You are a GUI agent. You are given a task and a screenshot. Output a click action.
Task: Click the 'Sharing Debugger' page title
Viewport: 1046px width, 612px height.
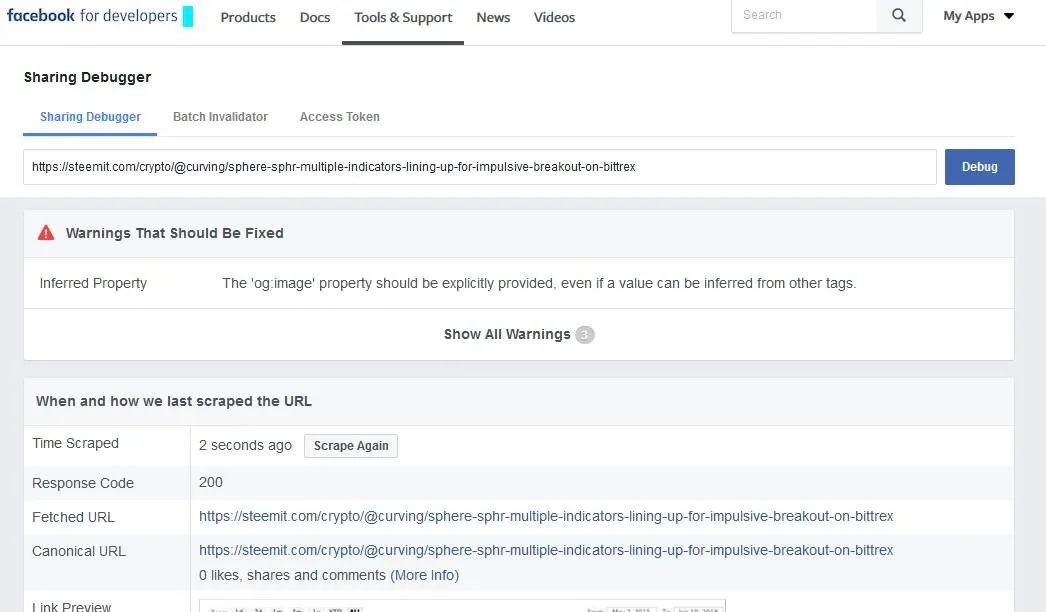point(87,77)
